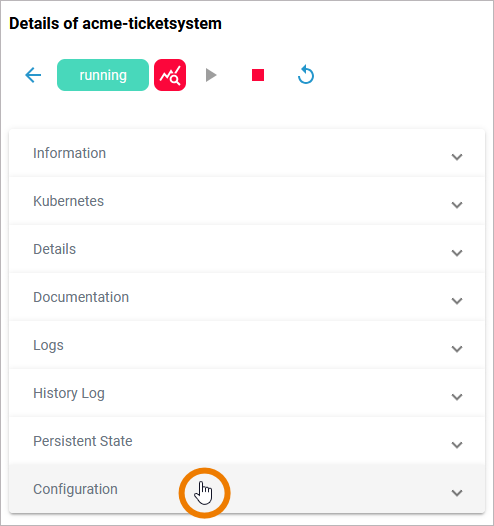494x526 pixels.
Task: Select the Documentation panel header
Action: (247, 297)
